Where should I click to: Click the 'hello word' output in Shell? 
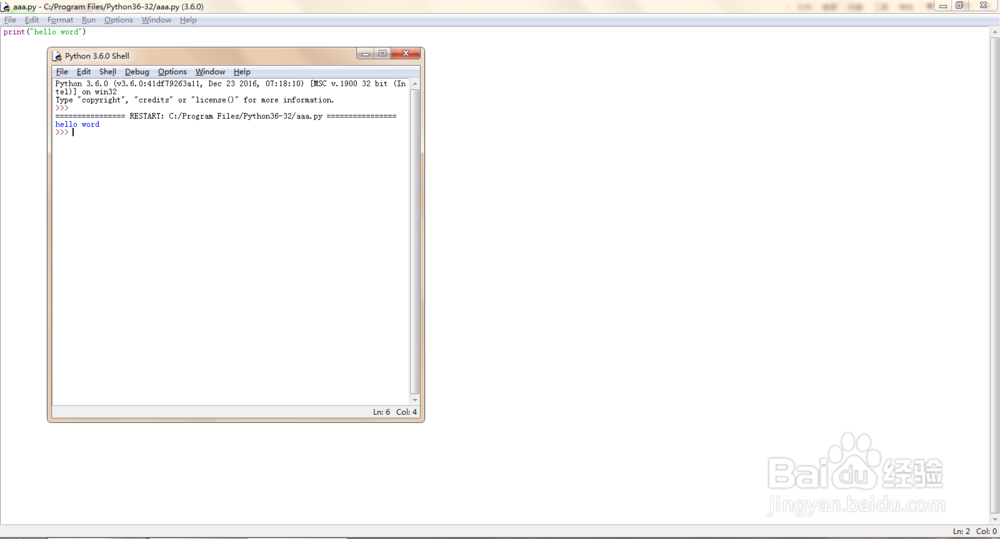[x=77, y=124]
